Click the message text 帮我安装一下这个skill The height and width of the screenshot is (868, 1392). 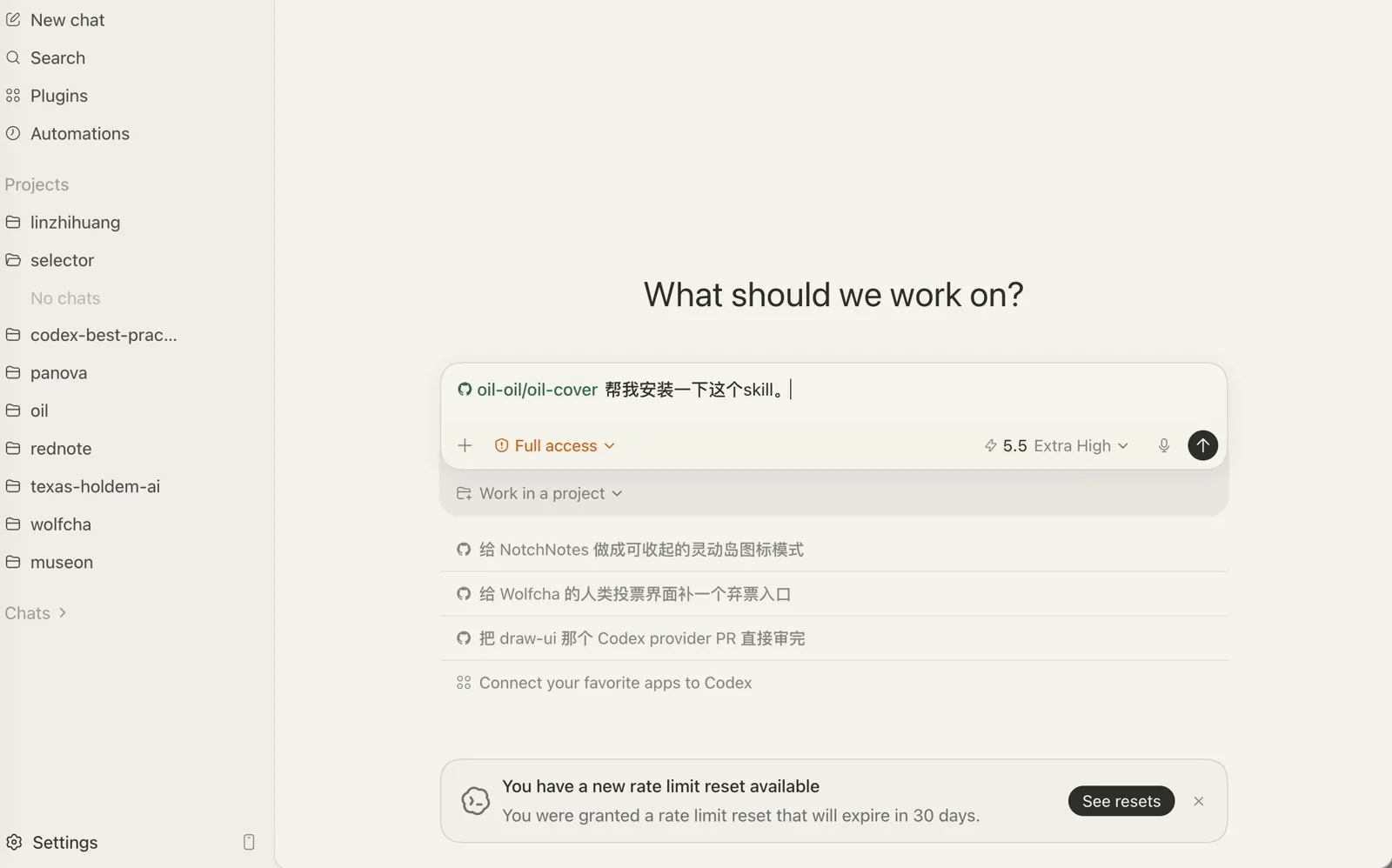[694, 390]
